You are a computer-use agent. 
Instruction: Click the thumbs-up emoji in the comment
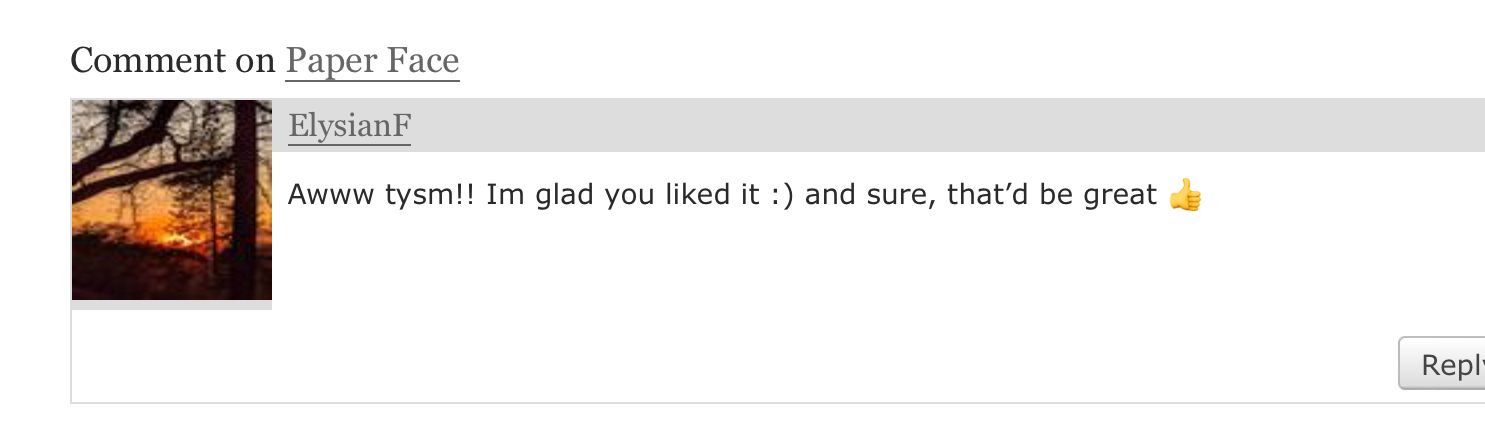coord(1185,195)
